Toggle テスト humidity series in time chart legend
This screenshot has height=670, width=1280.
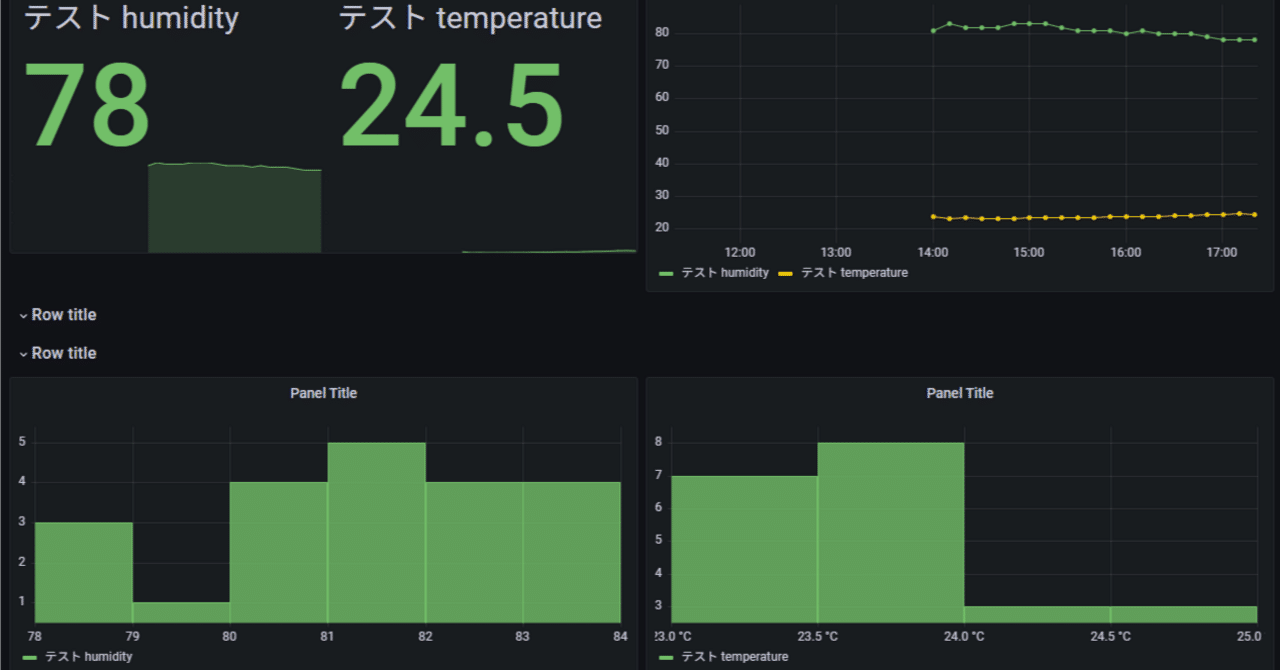(725, 272)
